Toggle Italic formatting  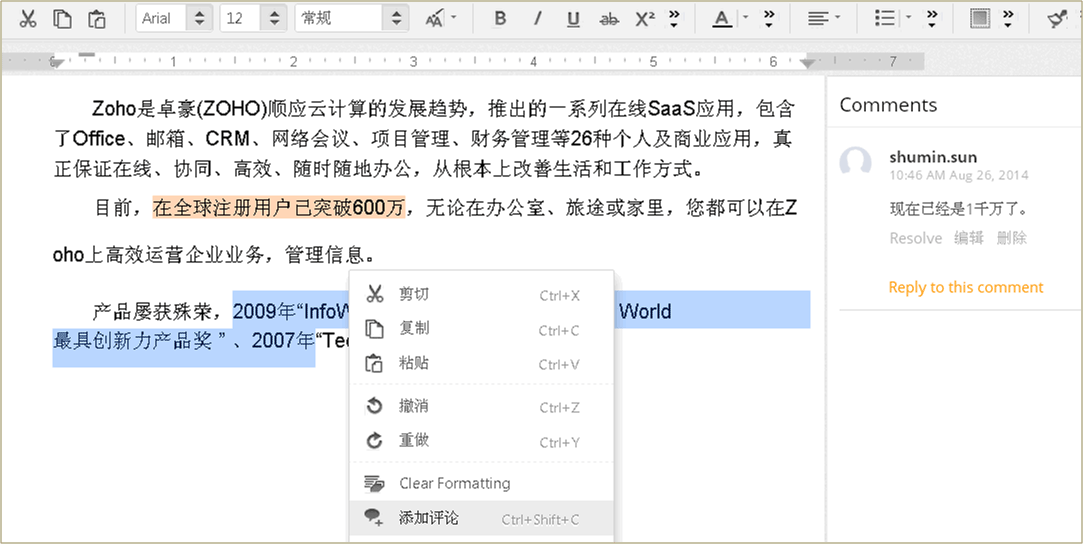click(537, 19)
